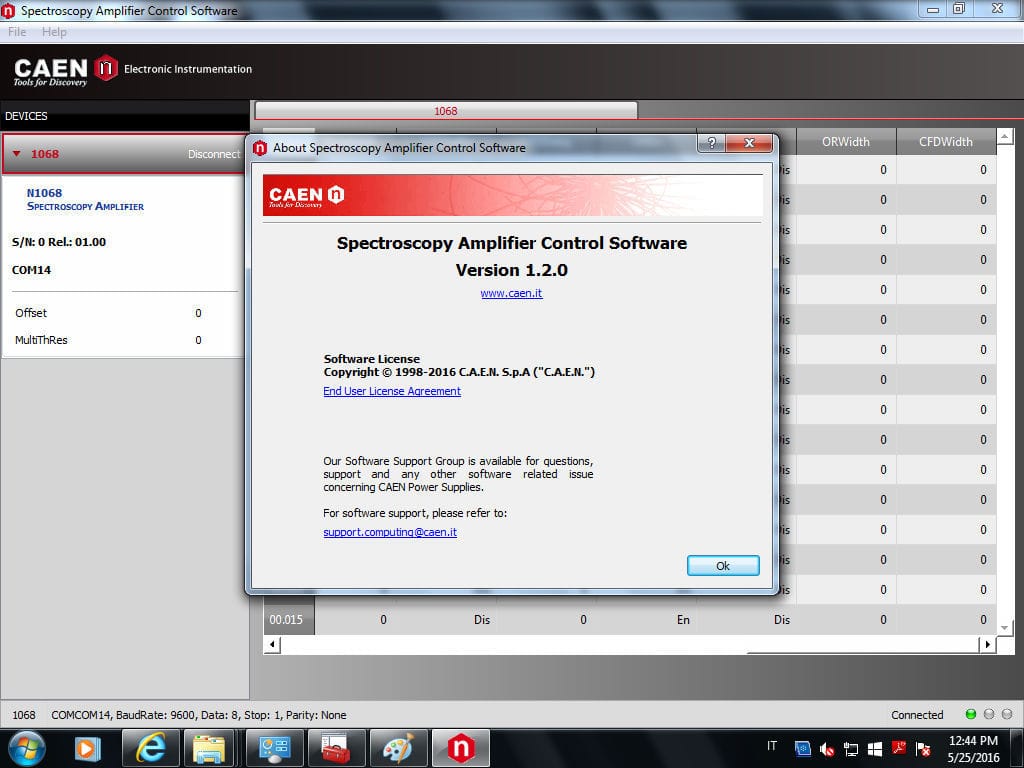Click the red N icon on the About dialog title bar
1024x768 pixels.
pos(259,147)
